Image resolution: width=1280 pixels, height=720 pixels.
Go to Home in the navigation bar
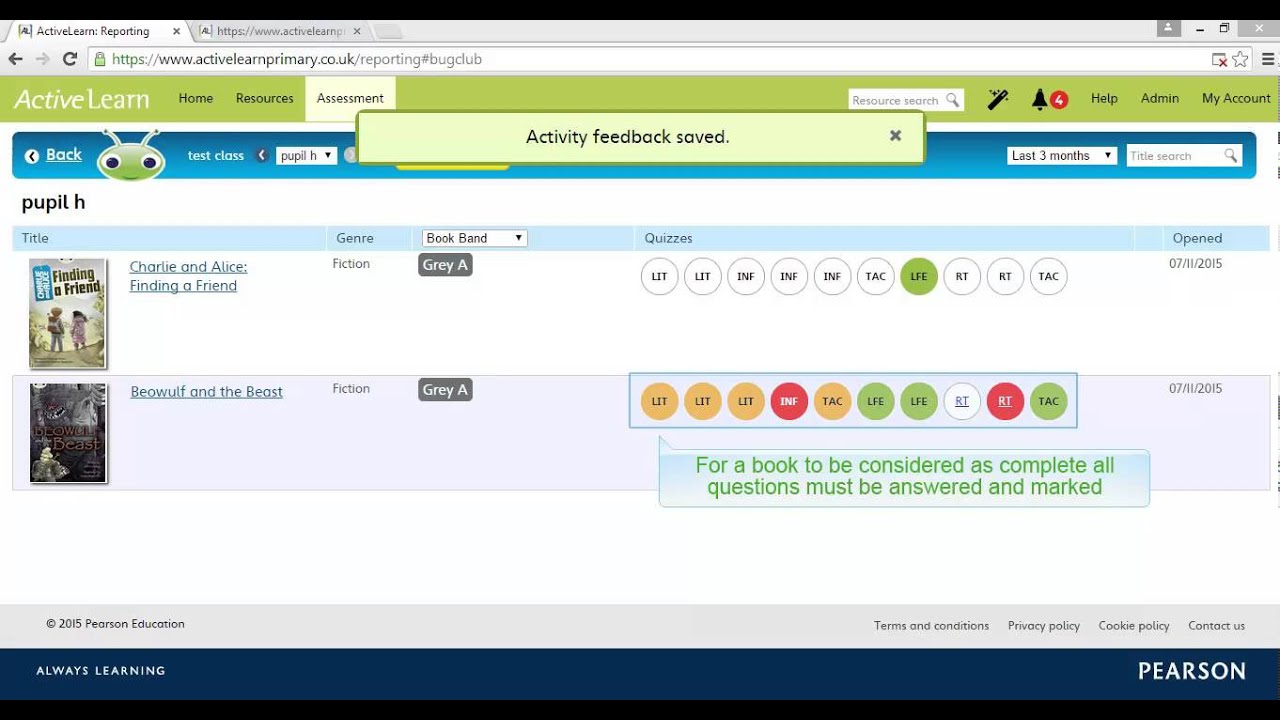[195, 98]
